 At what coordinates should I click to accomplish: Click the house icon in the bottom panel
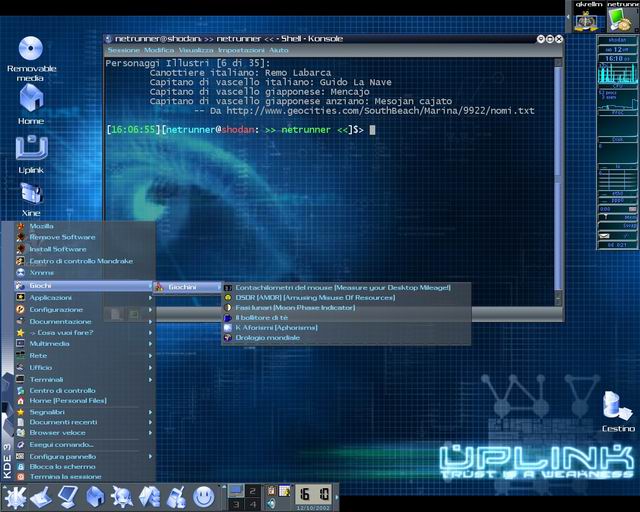(95, 497)
